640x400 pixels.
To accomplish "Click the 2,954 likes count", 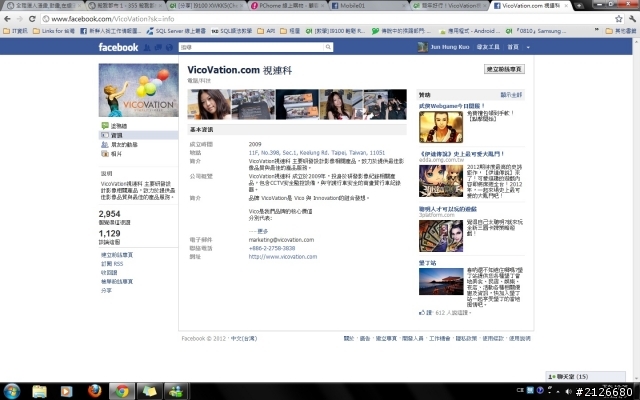I will [109, 214].
